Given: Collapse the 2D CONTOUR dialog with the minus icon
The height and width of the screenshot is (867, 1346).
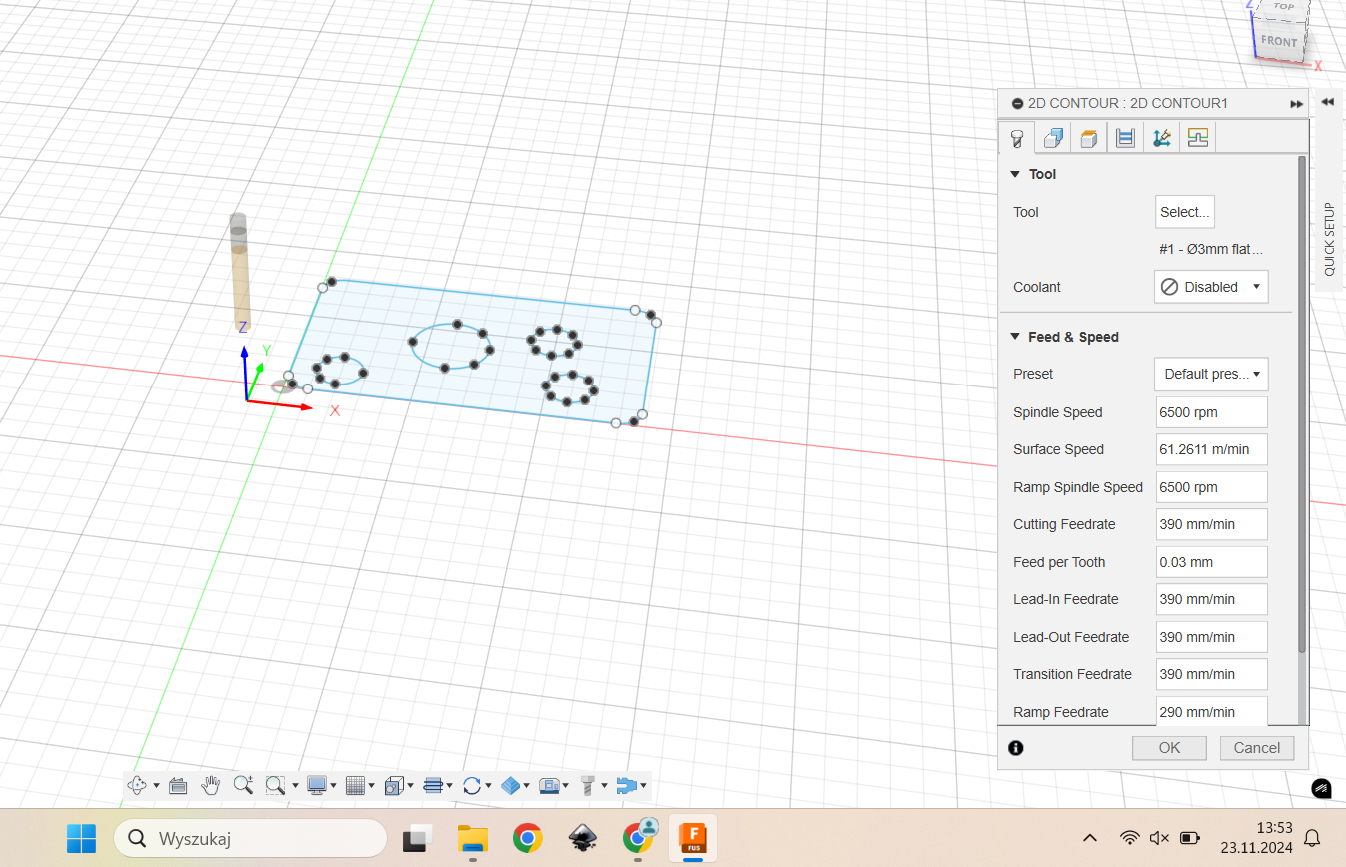Looking at the screenshot, I should (1017, 104).
